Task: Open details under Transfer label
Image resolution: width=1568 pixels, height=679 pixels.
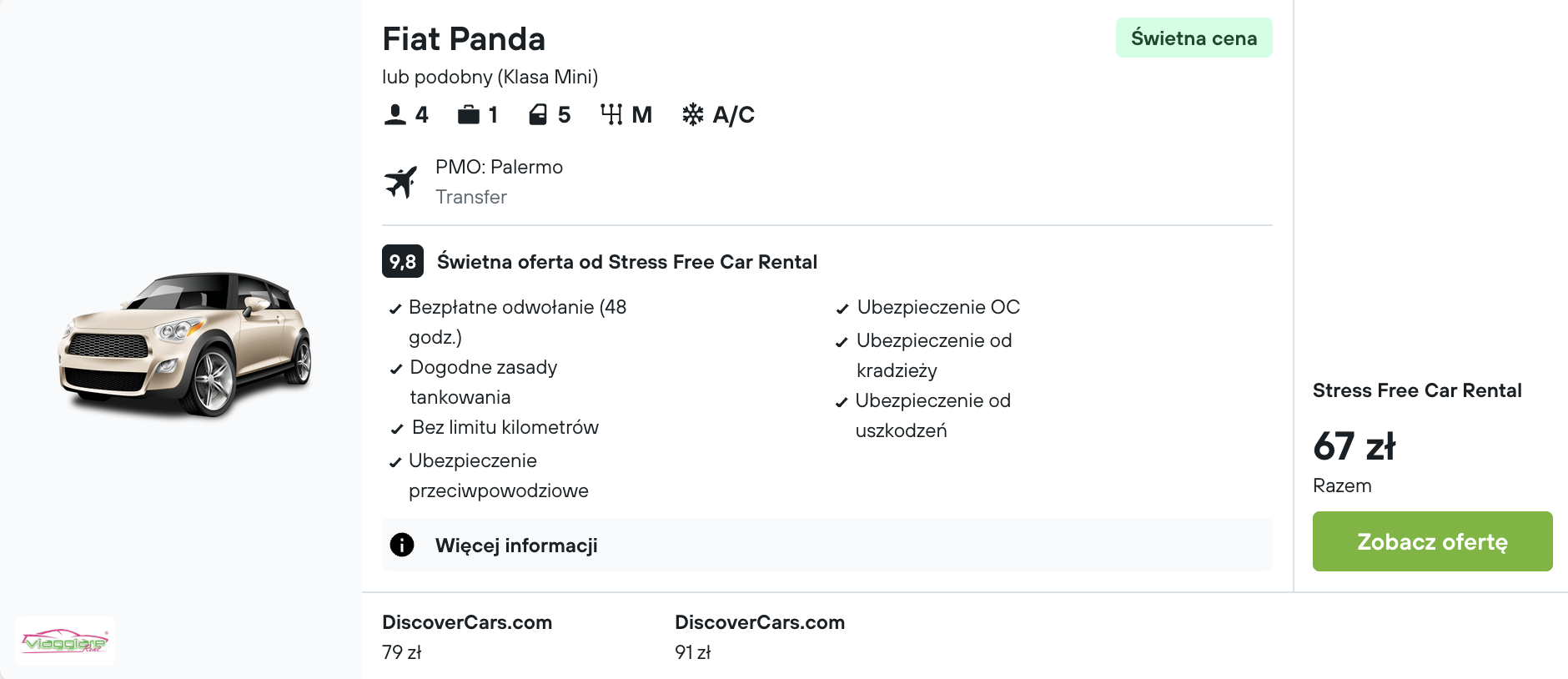Action: [x=470, y=197]
